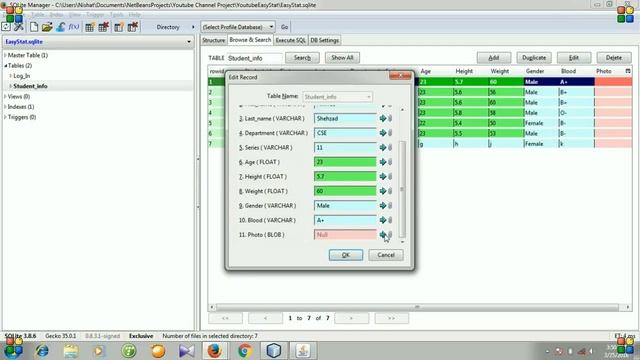Click the arrow icon beside Last_name field

pos(383,118)
